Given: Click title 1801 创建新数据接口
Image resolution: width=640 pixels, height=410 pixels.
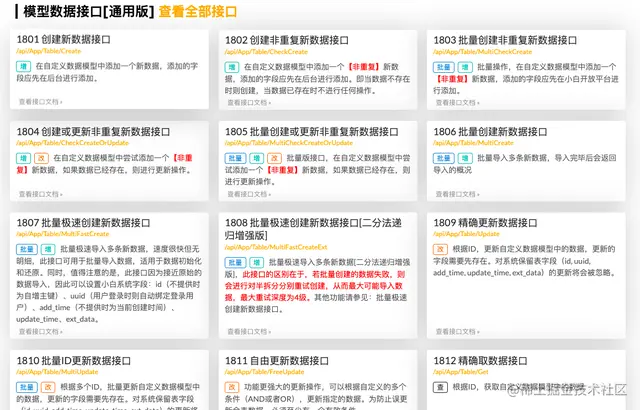Looking at the screenshot, I should tap(64, 40).
